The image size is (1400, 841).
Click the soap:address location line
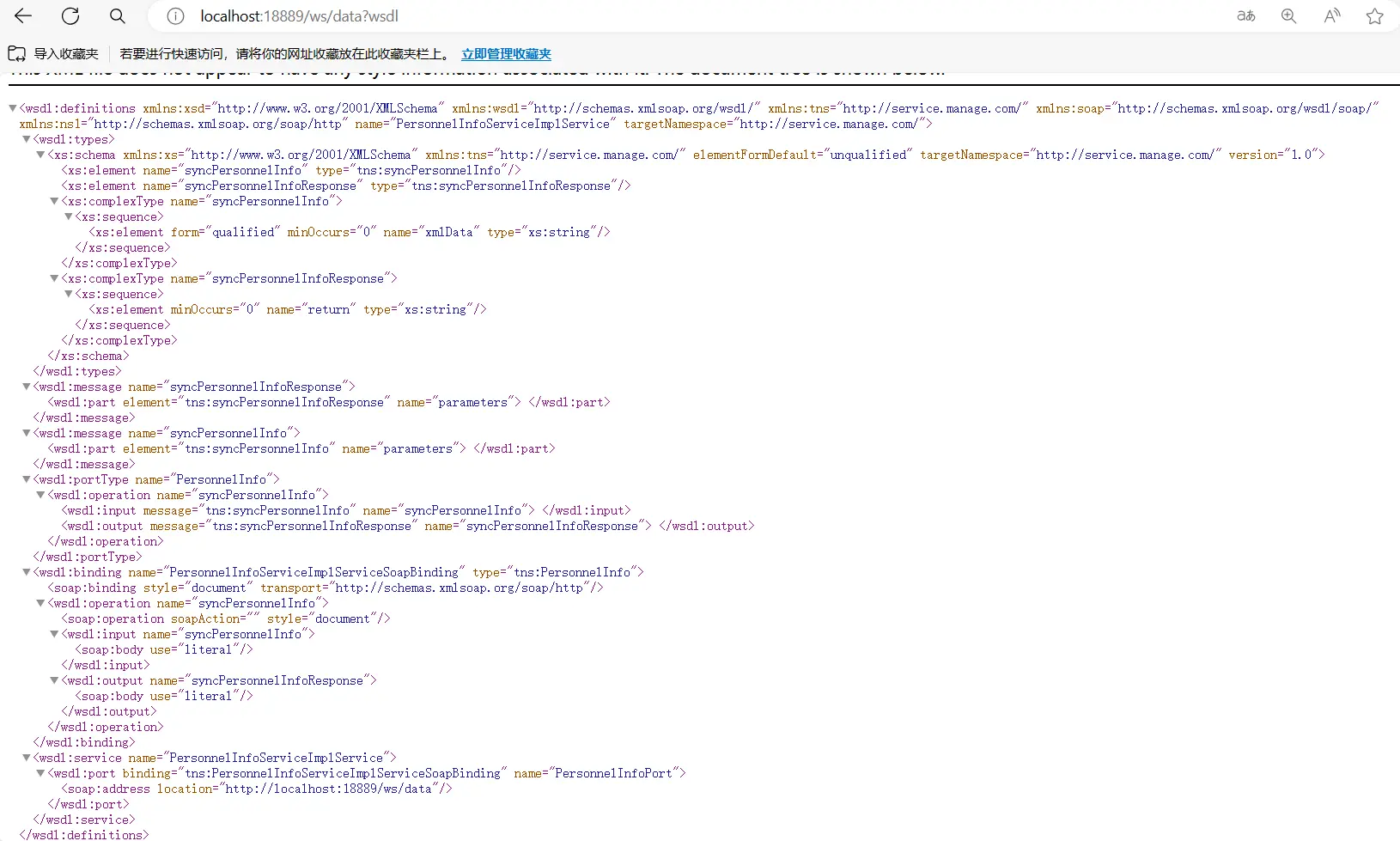pos(256,789)
